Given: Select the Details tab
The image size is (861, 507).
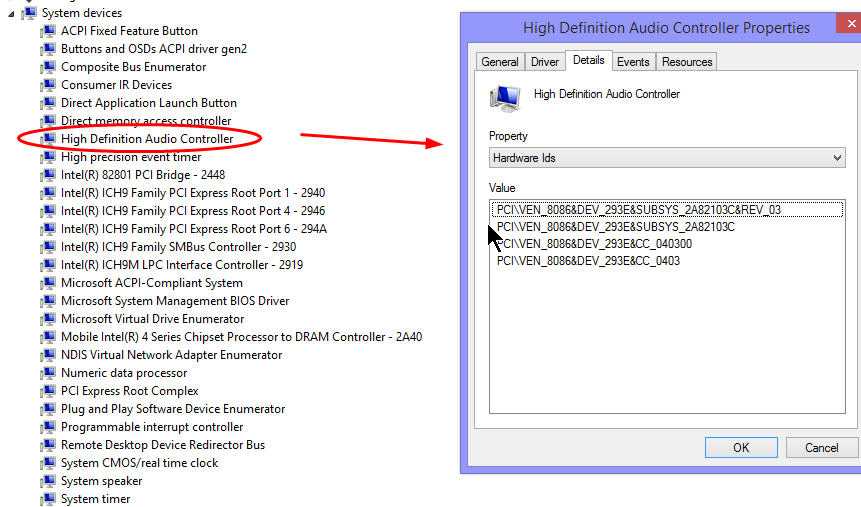Looking at the screenshot, I should tap(589, 60).
